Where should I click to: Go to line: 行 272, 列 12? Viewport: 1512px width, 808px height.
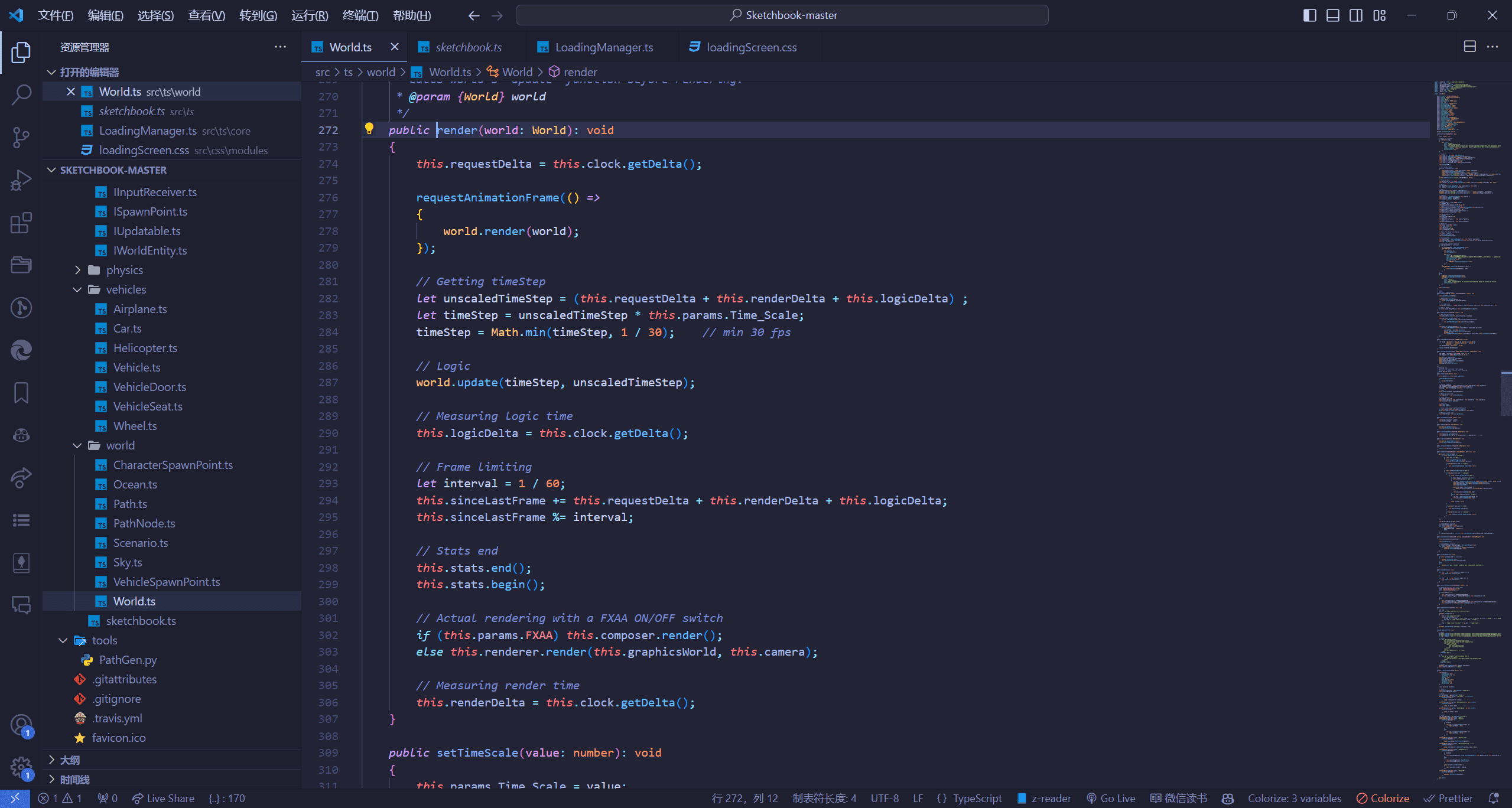pos(744,799)
